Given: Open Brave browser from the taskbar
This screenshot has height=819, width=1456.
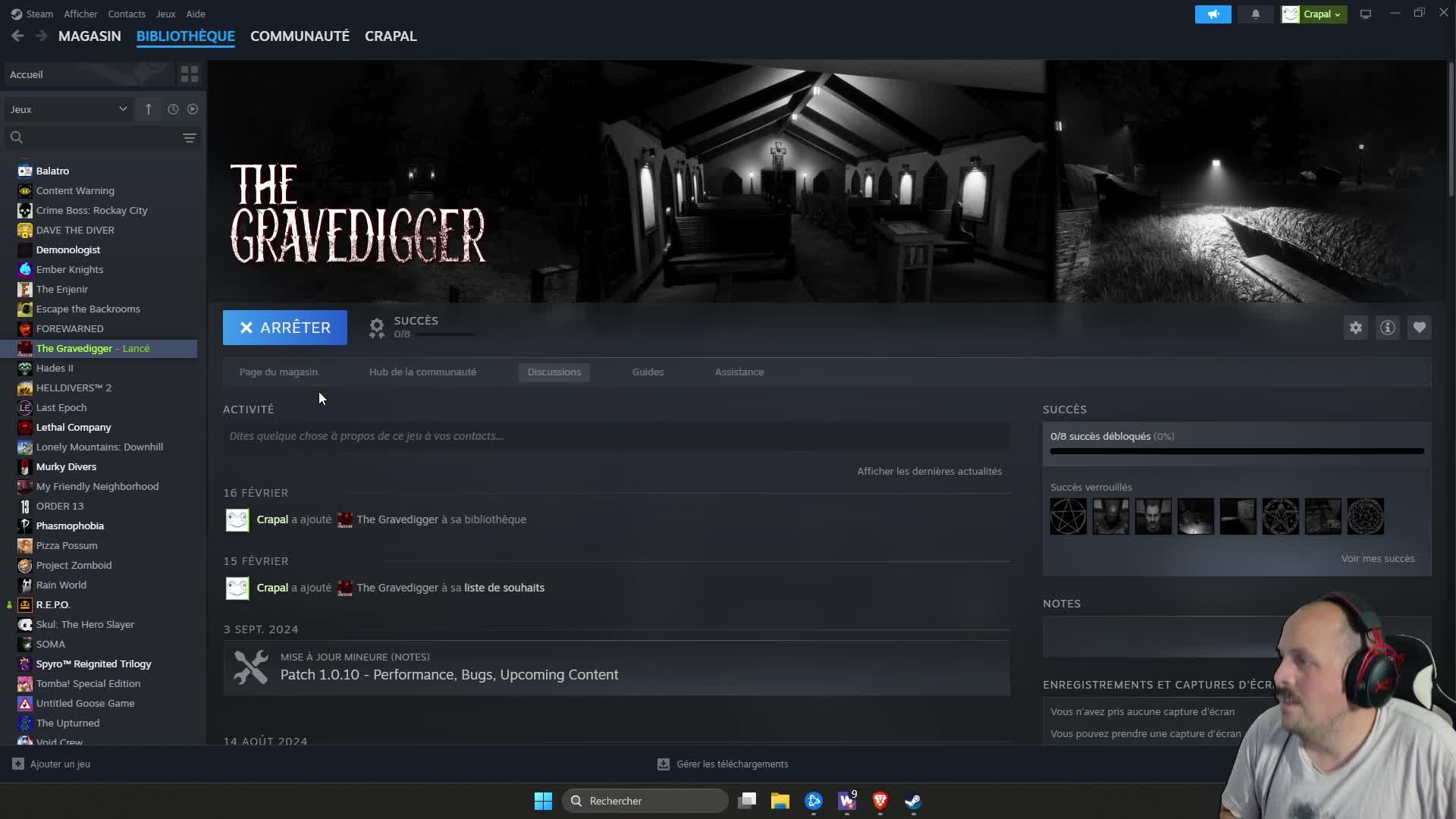Looking at the screenshot, I should click(880, 801).
